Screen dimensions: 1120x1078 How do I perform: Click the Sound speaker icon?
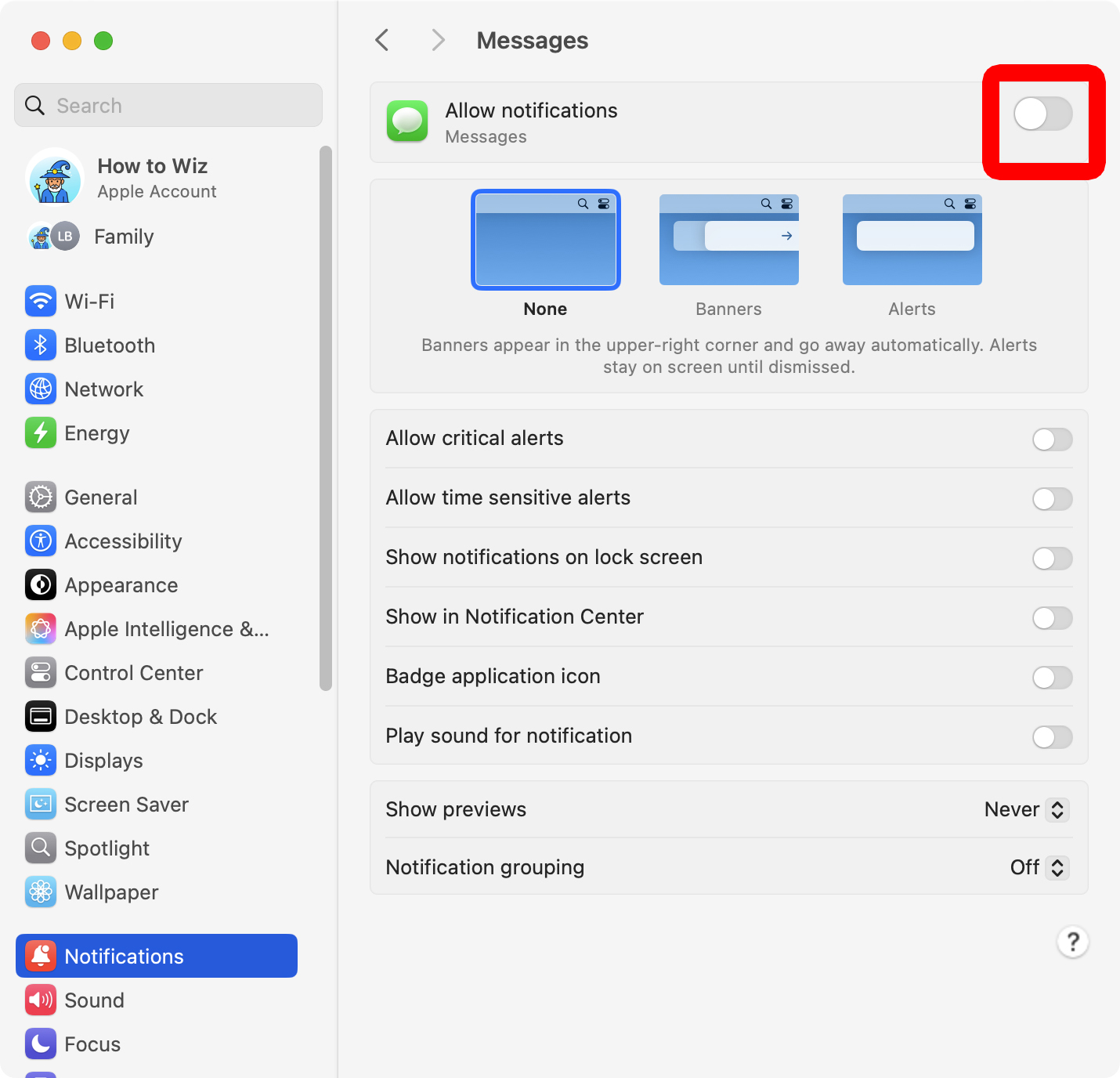pos(41,1000)
